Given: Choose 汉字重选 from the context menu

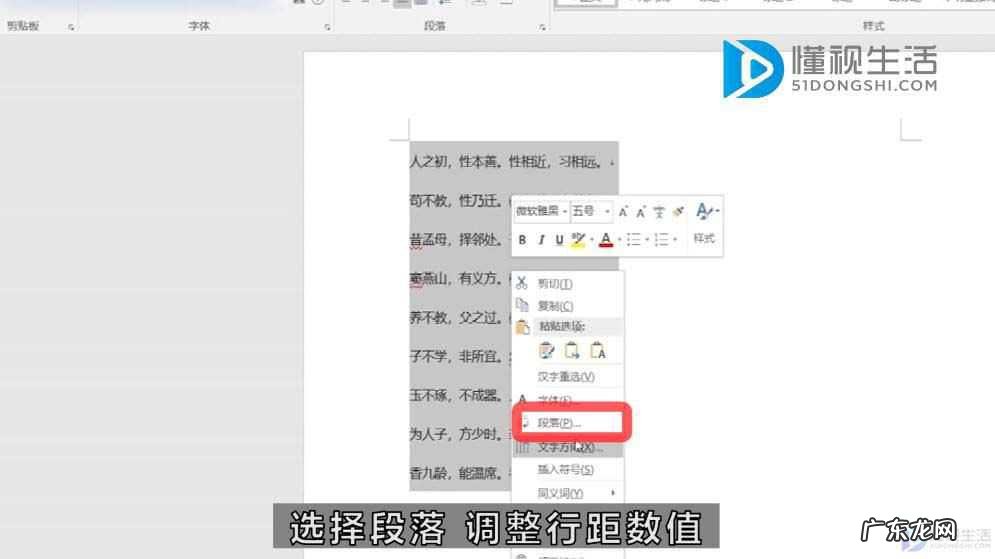Looking at the screenshot, I should tap(567, 377).
